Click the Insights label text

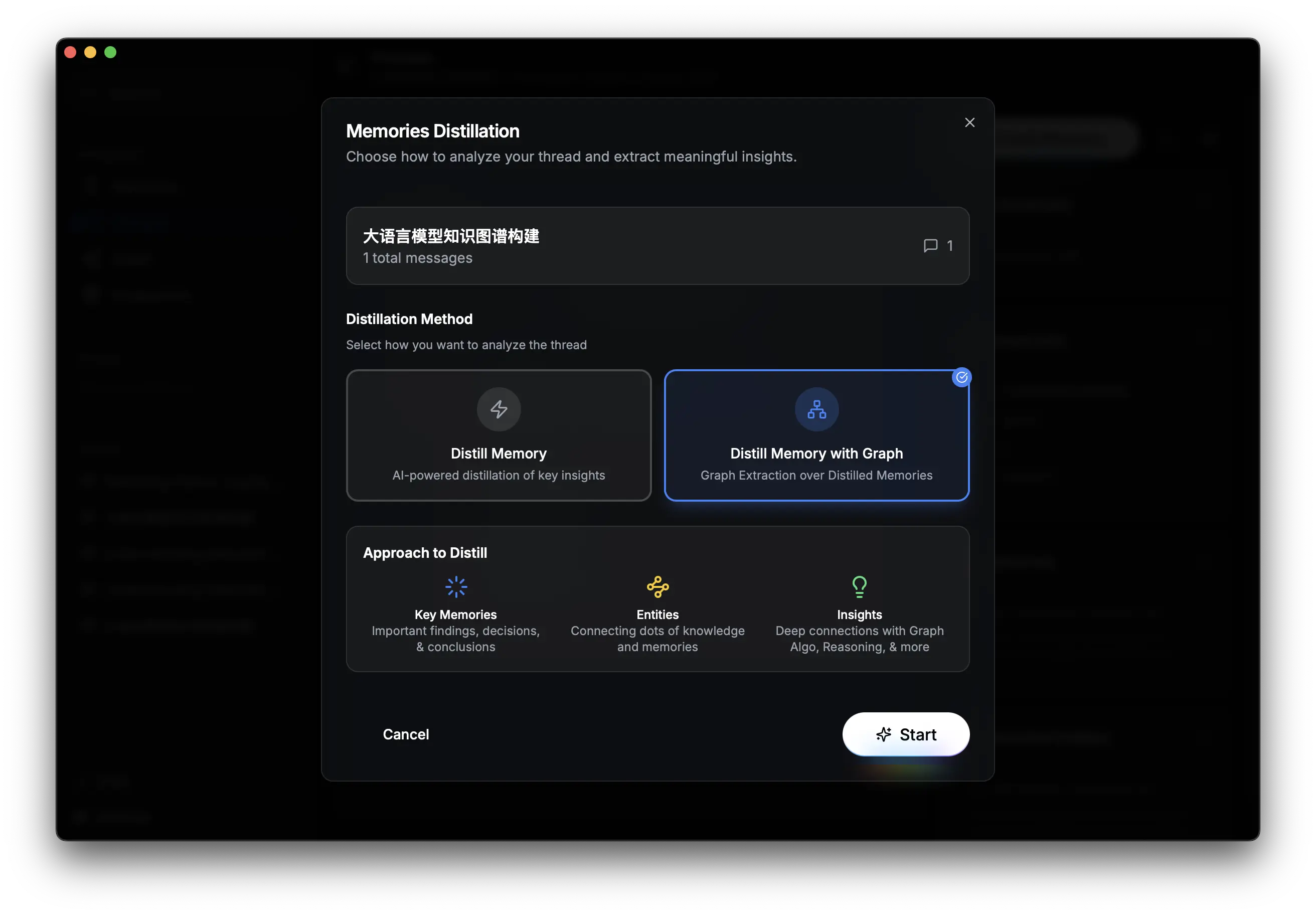click(859, 615)
